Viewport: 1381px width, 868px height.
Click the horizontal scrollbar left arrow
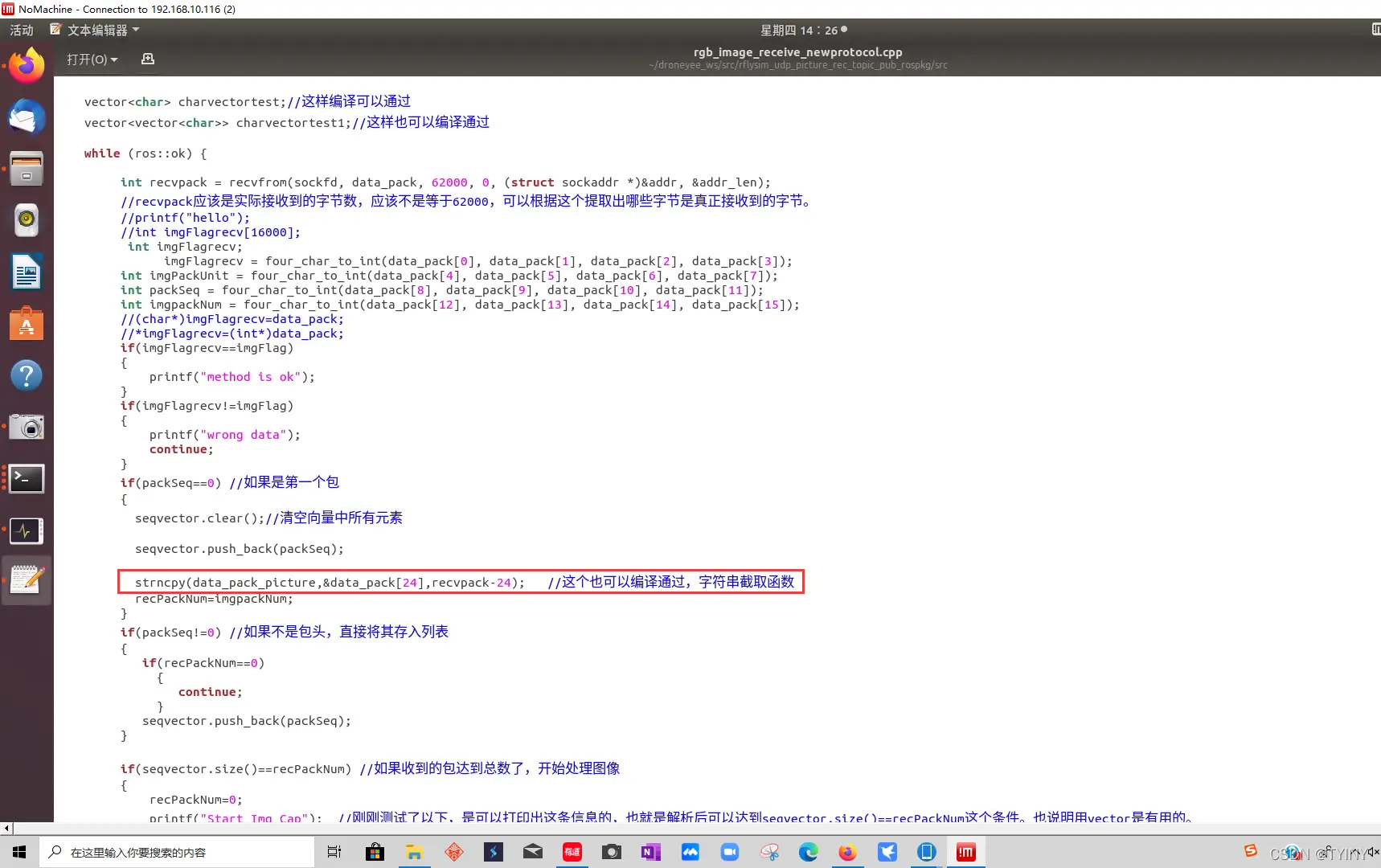pos(6,828)
